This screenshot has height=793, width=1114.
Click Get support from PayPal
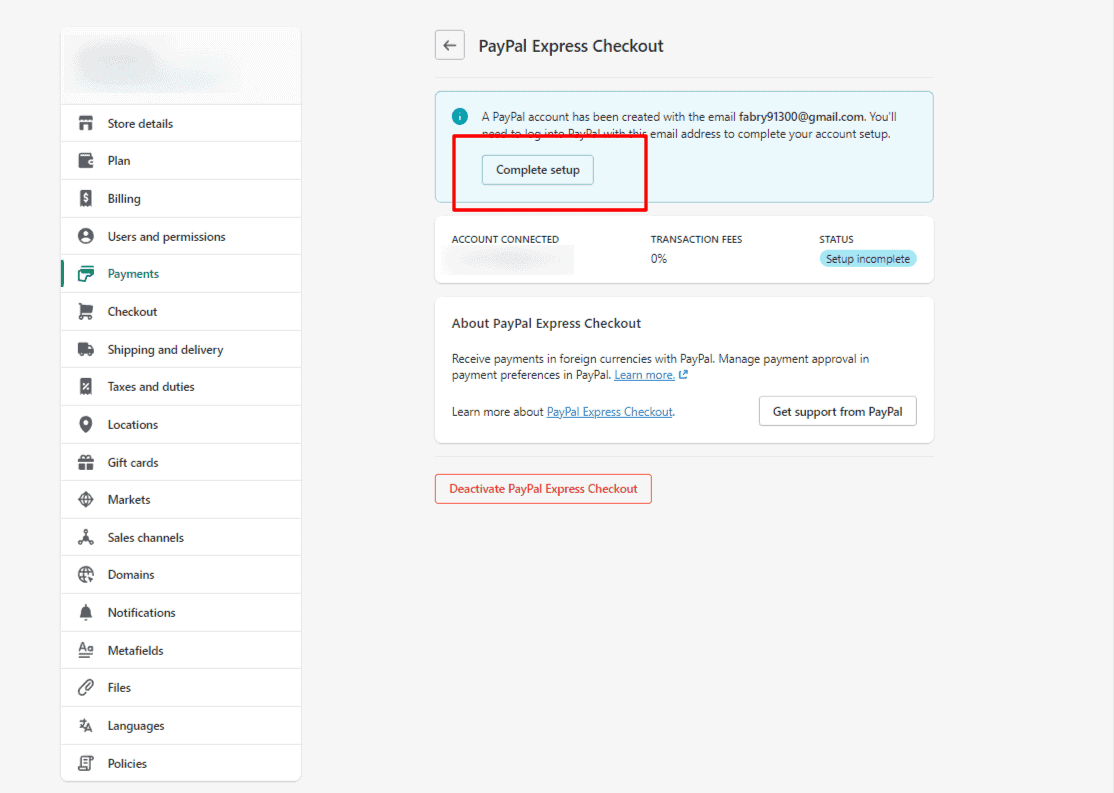point(837,411)
